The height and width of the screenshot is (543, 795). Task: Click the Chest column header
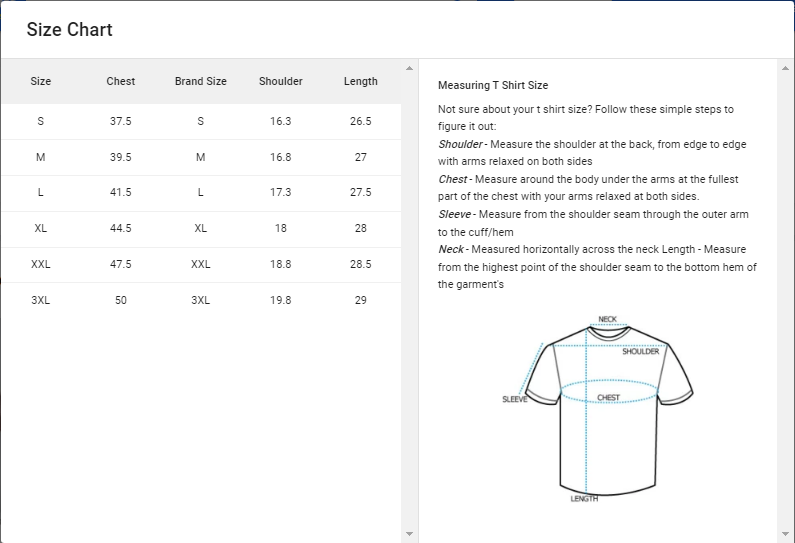point(121,81)
